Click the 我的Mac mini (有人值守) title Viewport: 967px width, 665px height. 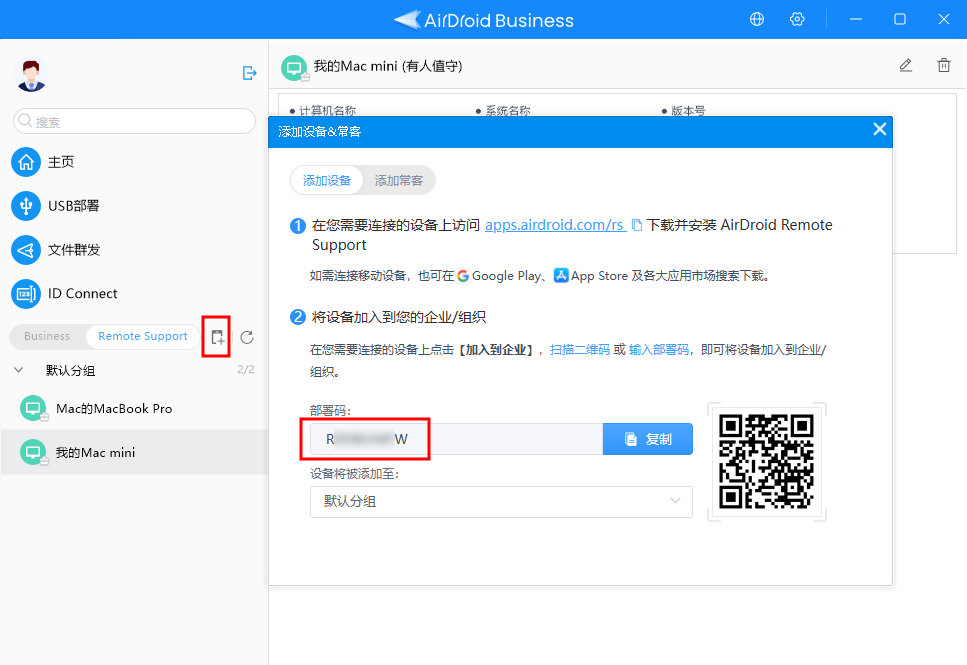coord(388,66)
